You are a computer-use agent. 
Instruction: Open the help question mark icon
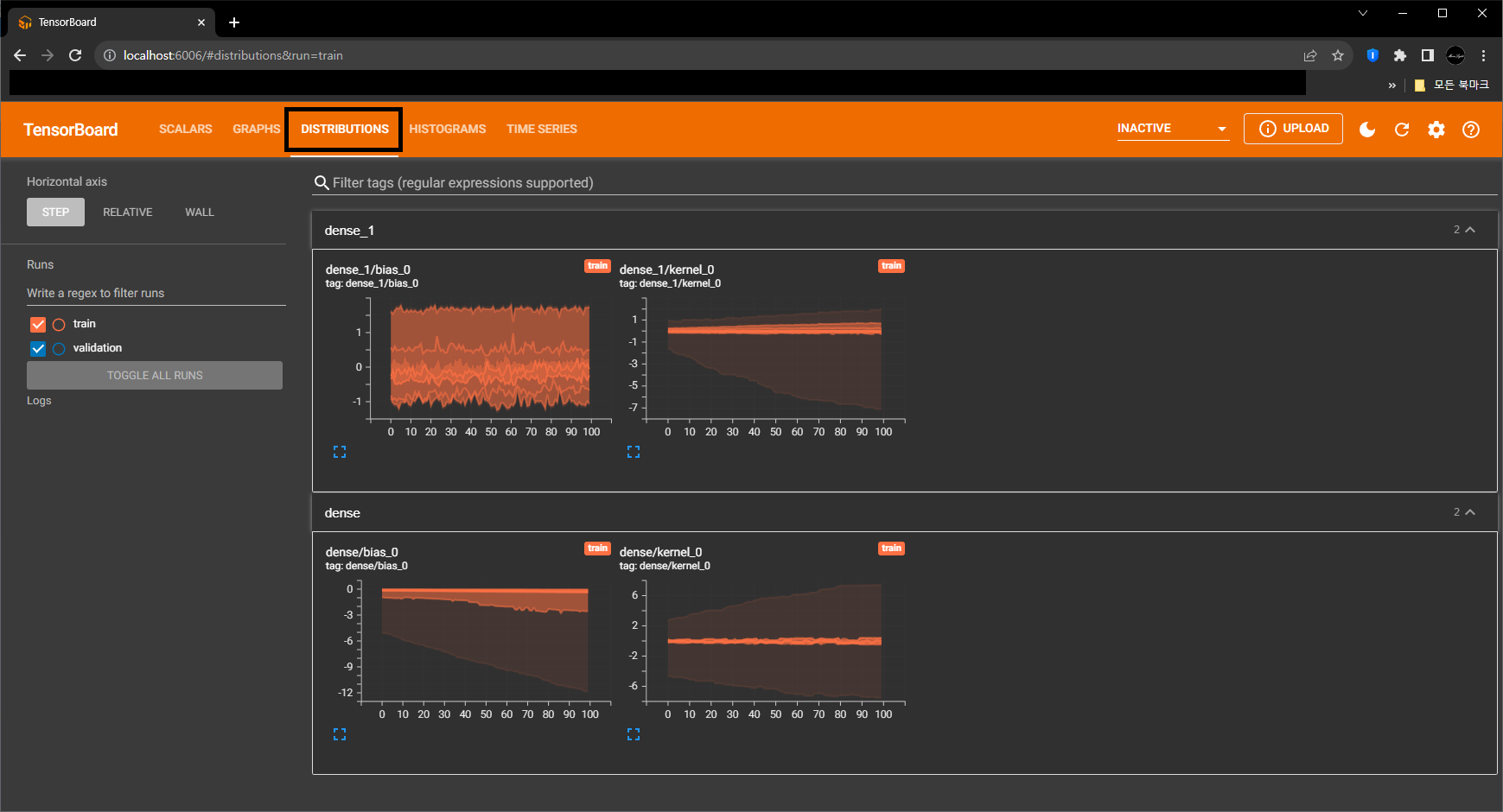point(1471,130)
